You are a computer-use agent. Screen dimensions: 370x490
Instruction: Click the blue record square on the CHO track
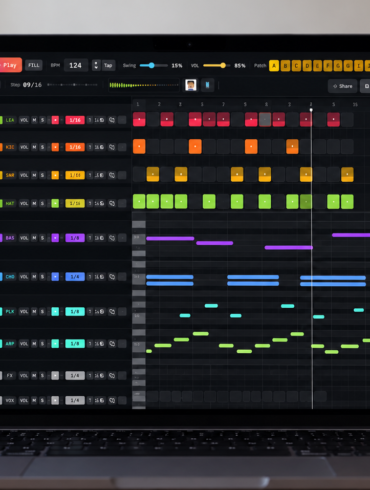55,277
